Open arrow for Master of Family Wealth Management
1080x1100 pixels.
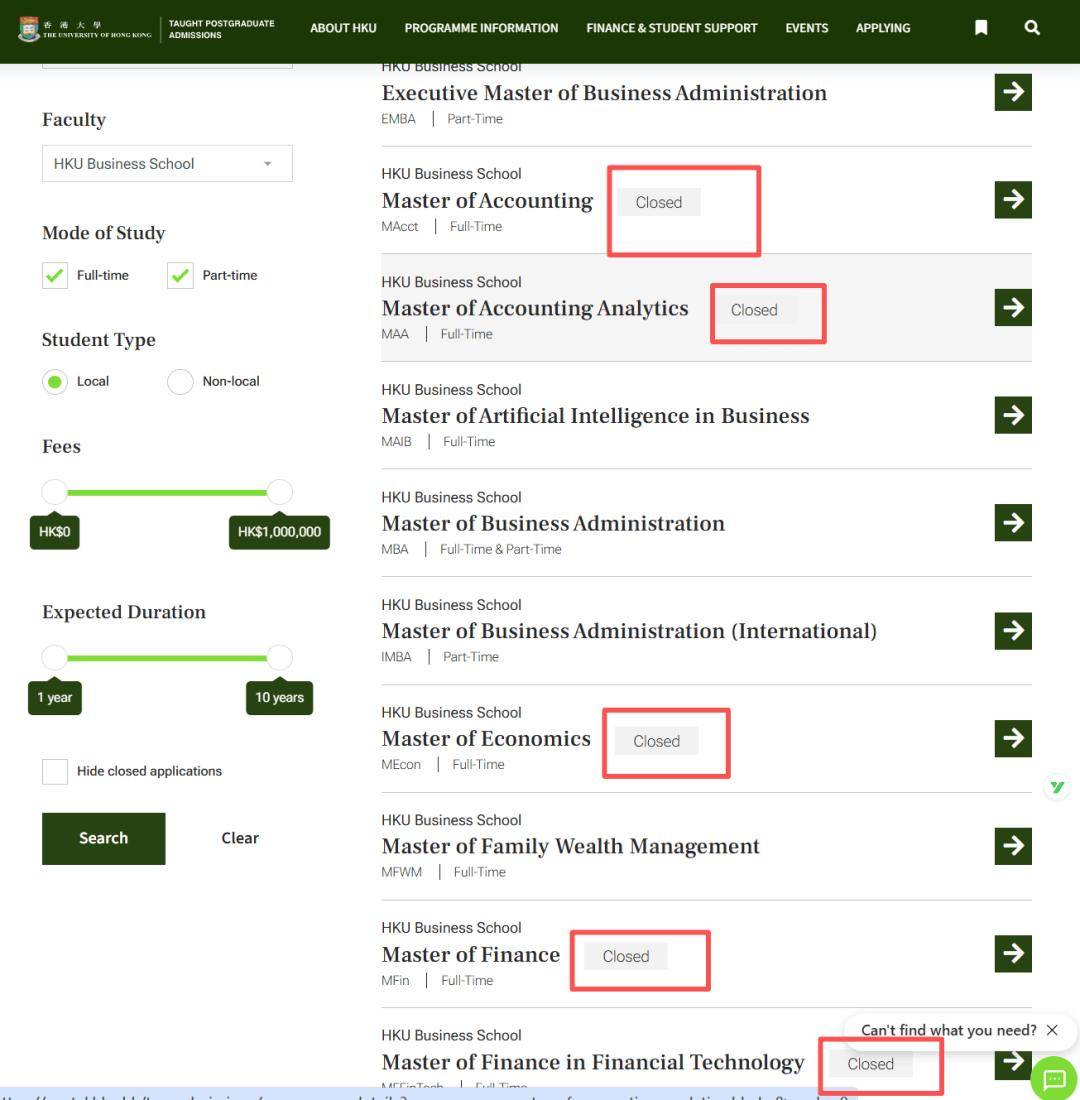coord(1013,845)
